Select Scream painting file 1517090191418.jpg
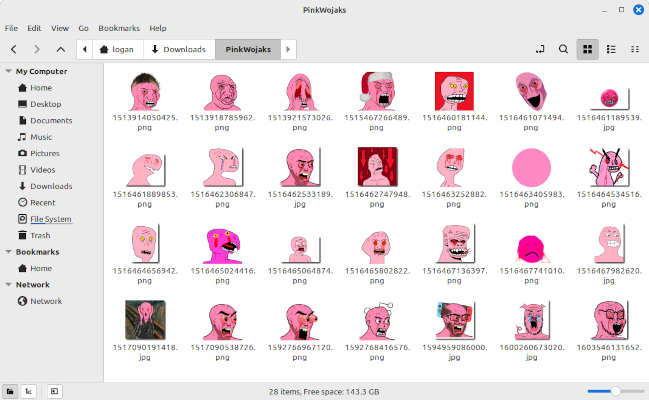Image resolution: width=649 pixels, height=400 pixels. [x=145, y=331]
